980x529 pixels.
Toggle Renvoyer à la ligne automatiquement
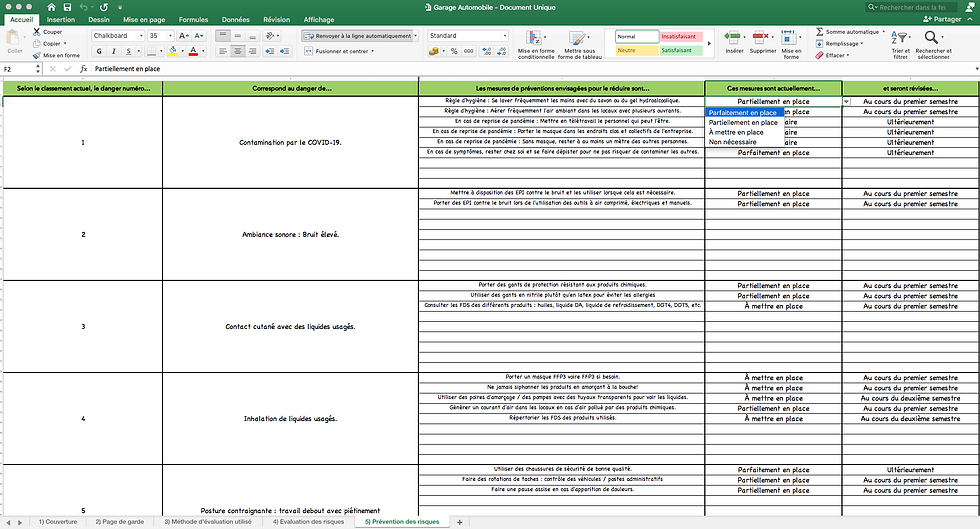coord(358,36)
